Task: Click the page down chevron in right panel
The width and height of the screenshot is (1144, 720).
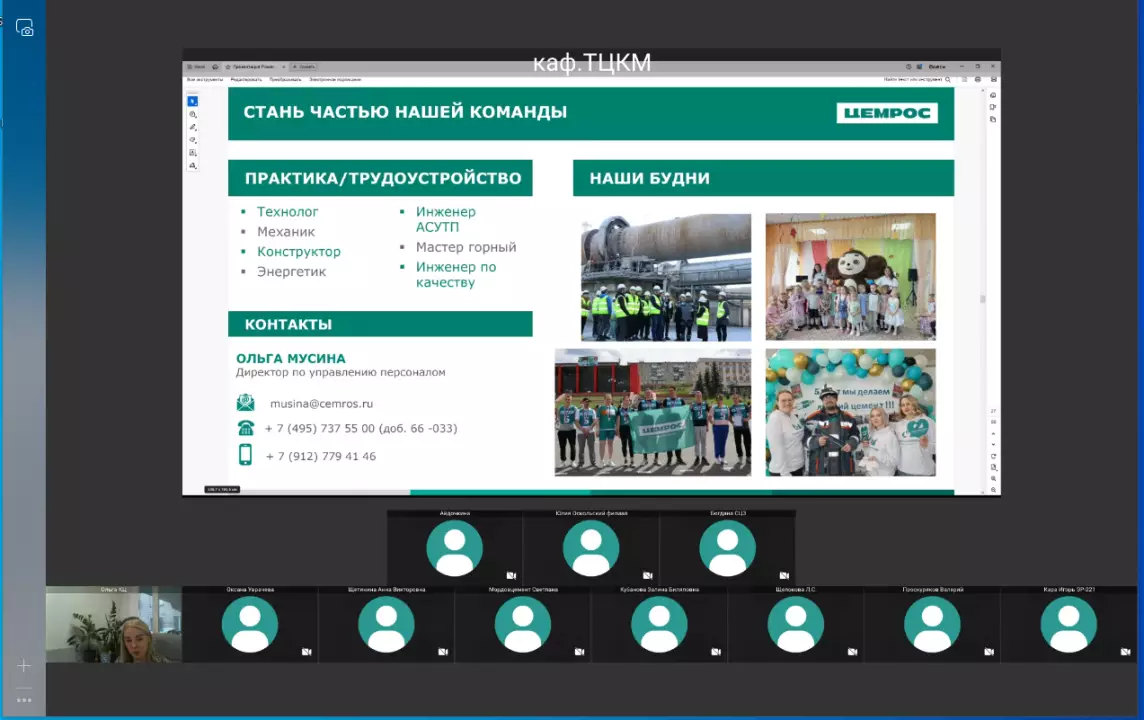Action: coord(993,445)
